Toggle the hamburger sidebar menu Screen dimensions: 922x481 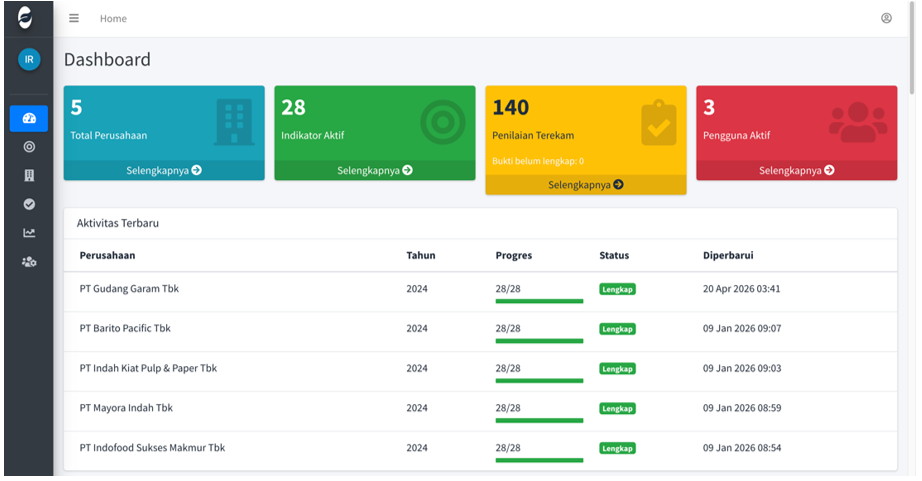(x=74, y=18)
